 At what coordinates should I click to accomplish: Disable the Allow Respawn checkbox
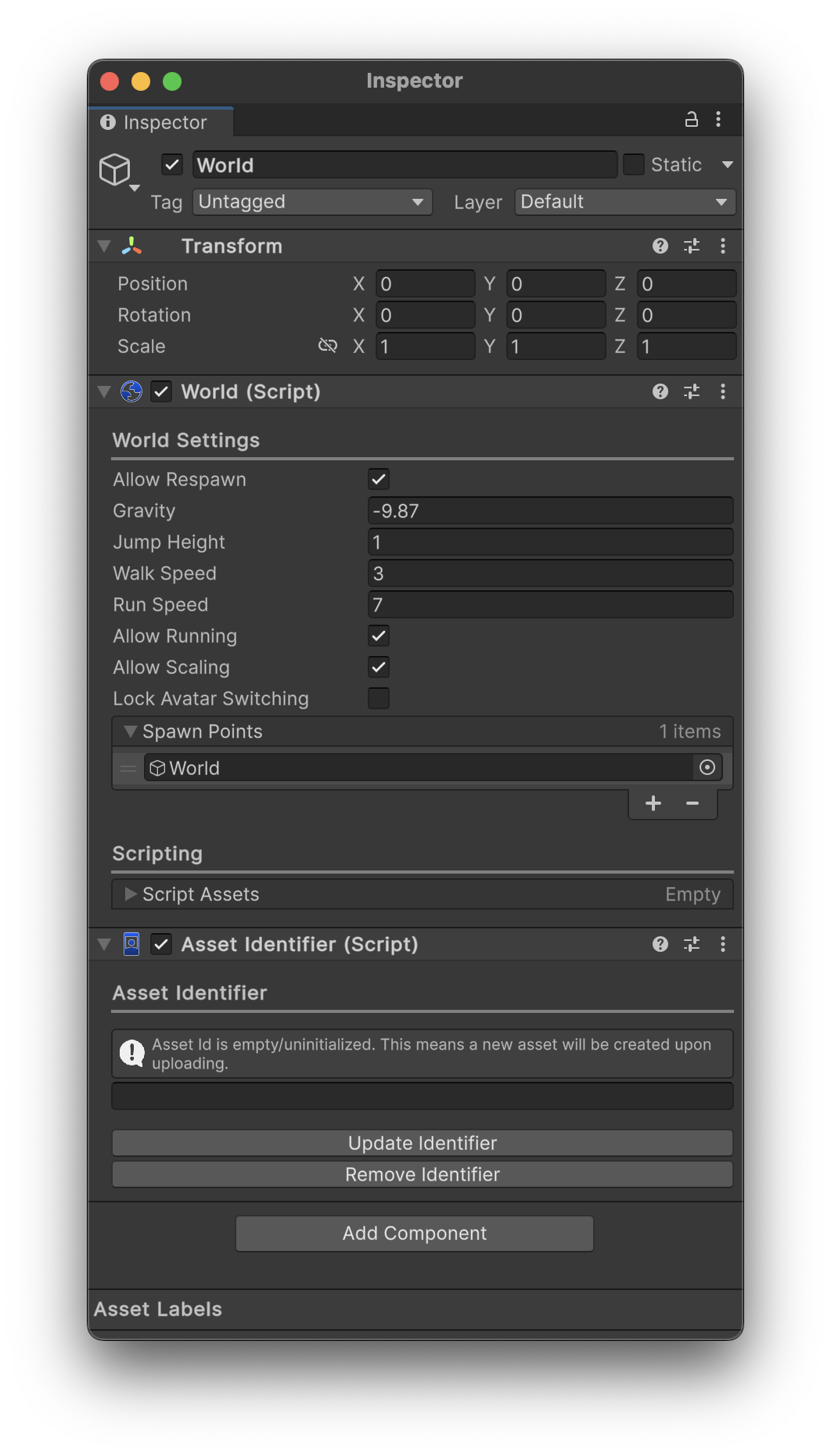coord(379,479)
